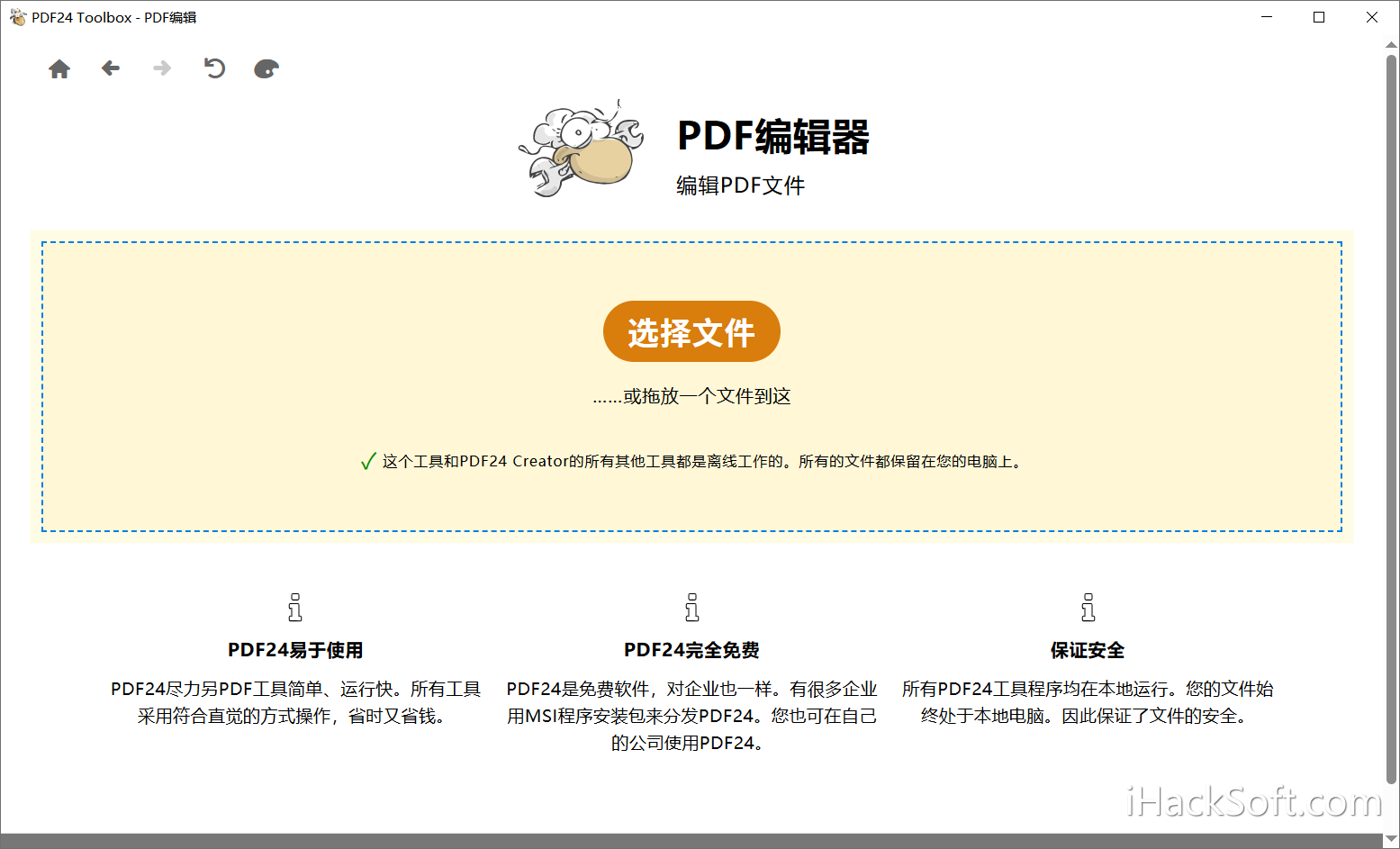
Task: Go to the home page icon
Action: point(59,68)
